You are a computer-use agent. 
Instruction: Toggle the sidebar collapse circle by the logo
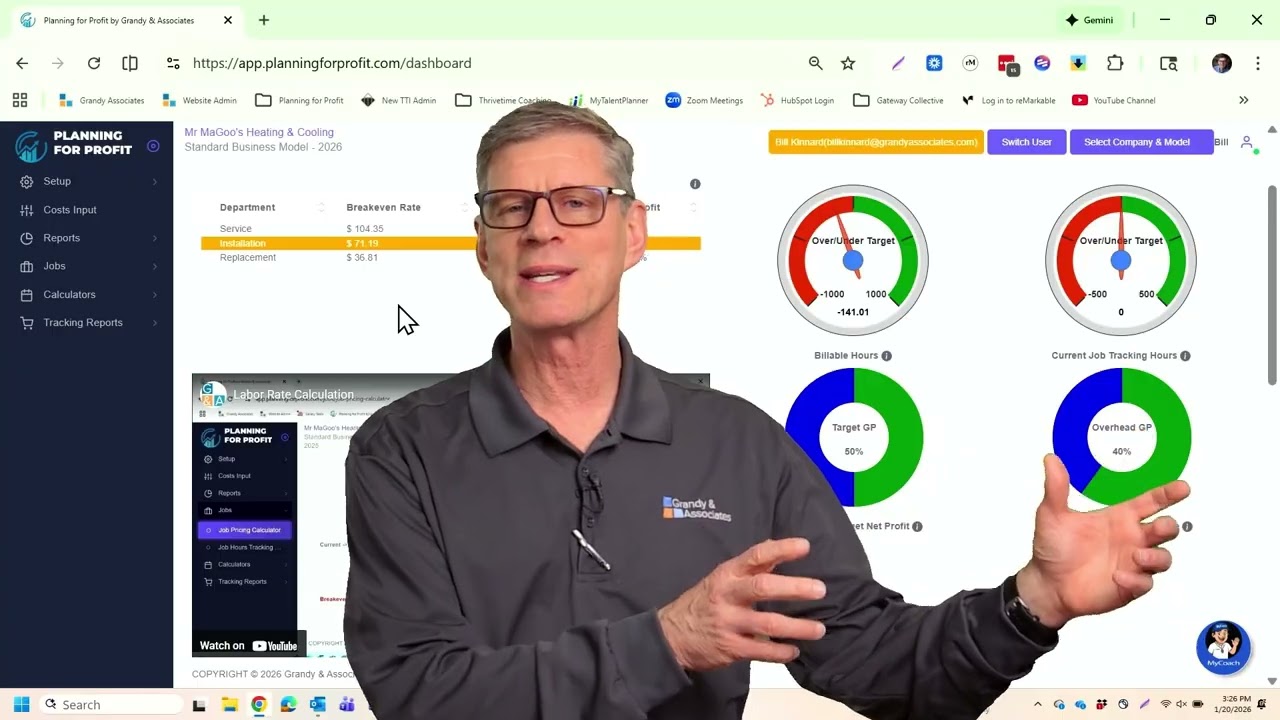coord(153,146)
